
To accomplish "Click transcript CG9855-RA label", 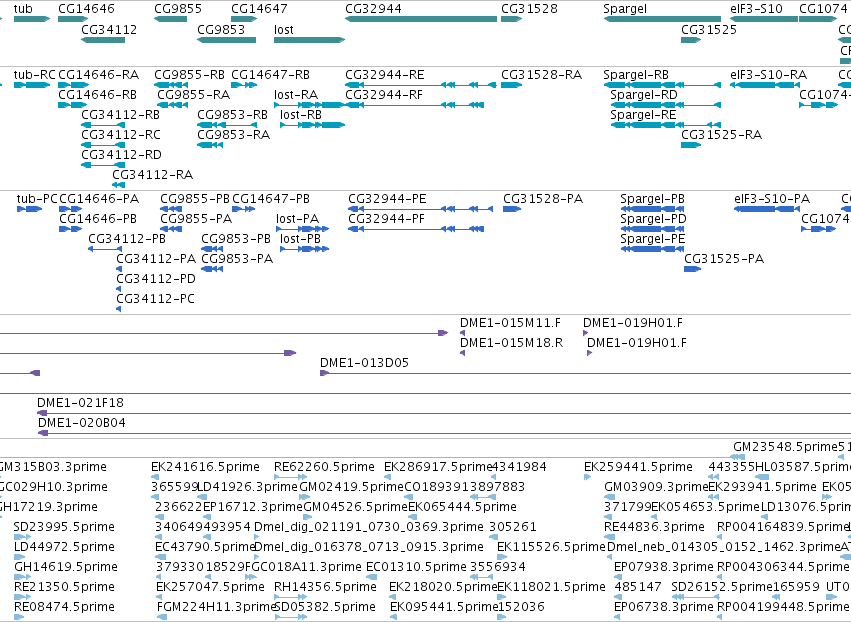I will 194,95.
